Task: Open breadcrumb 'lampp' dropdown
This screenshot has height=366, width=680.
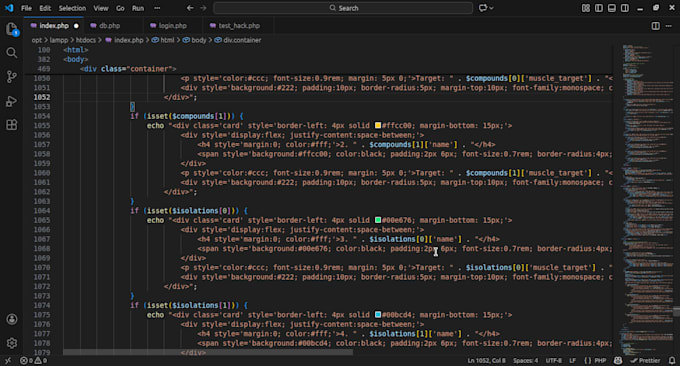Action: coord(59,40)
